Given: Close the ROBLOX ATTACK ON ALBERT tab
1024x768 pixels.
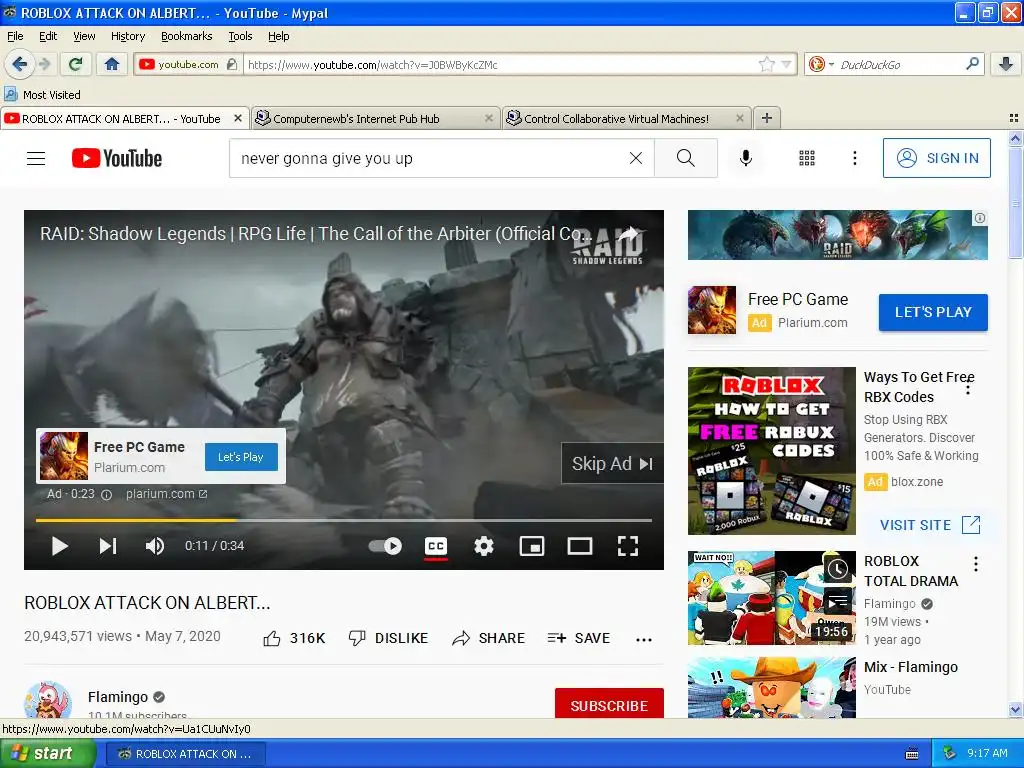Looking at the screenshot, I should click(238, 118).
